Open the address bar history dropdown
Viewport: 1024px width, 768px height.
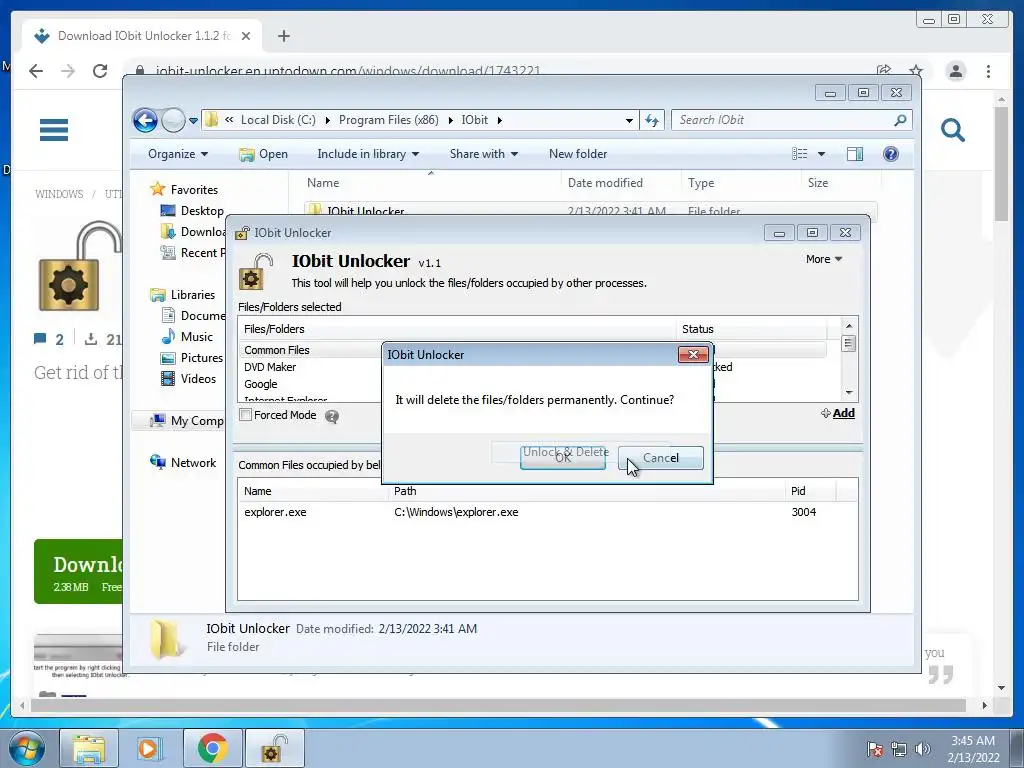pyautogui.click(x=629, y=121)
